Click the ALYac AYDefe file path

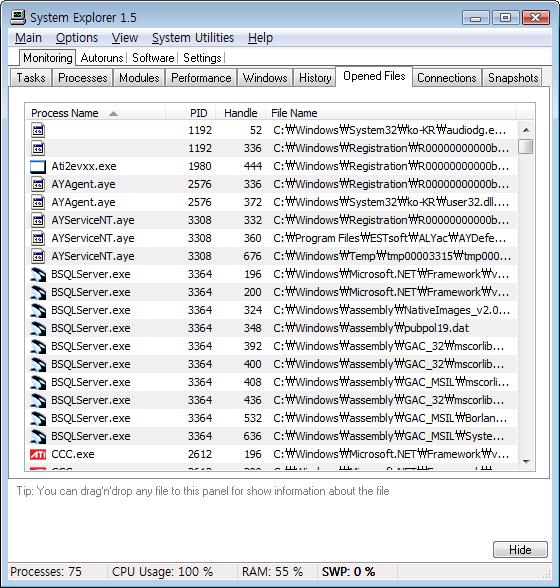[389, 238]
